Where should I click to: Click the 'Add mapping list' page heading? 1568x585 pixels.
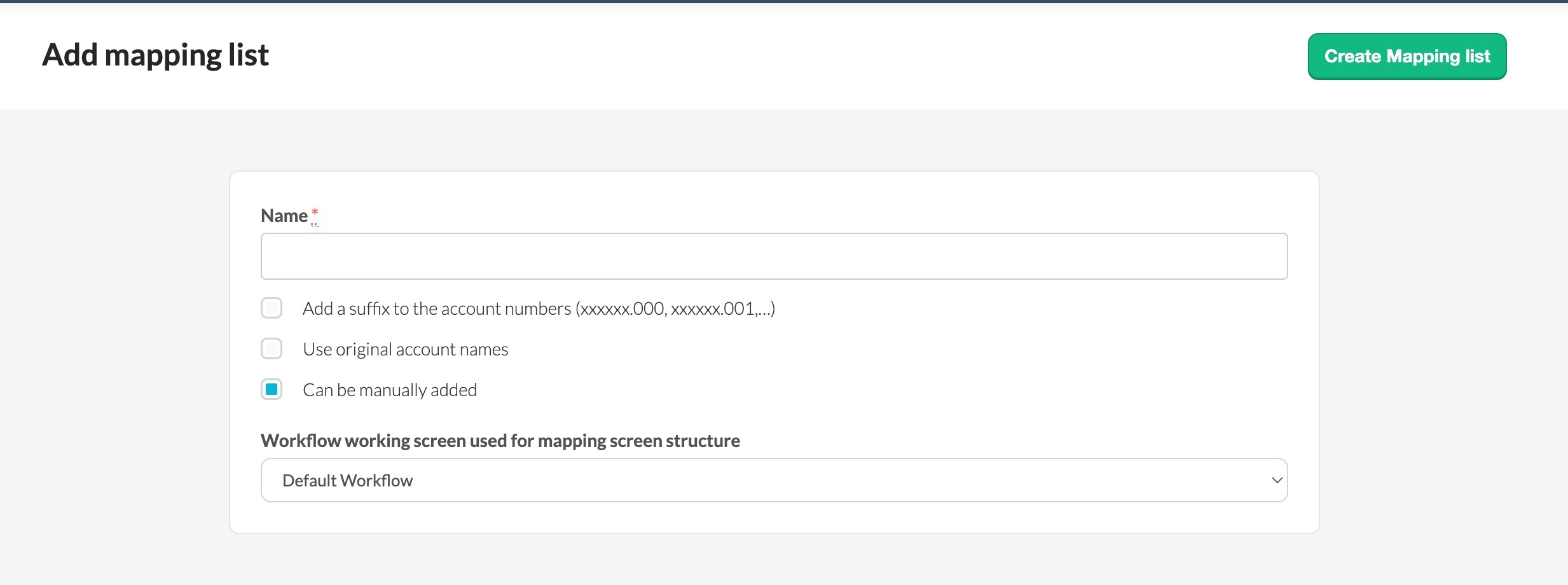pos(155,55)
